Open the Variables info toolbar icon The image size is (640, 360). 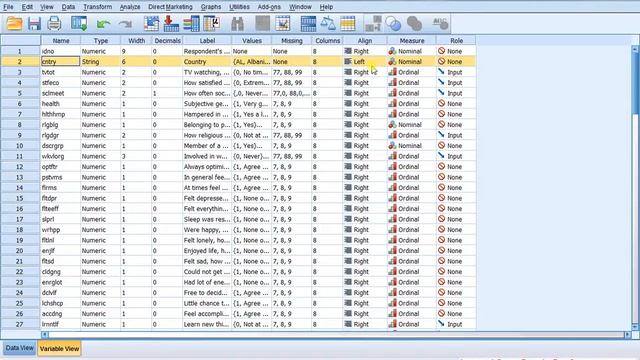pos(191,24)
